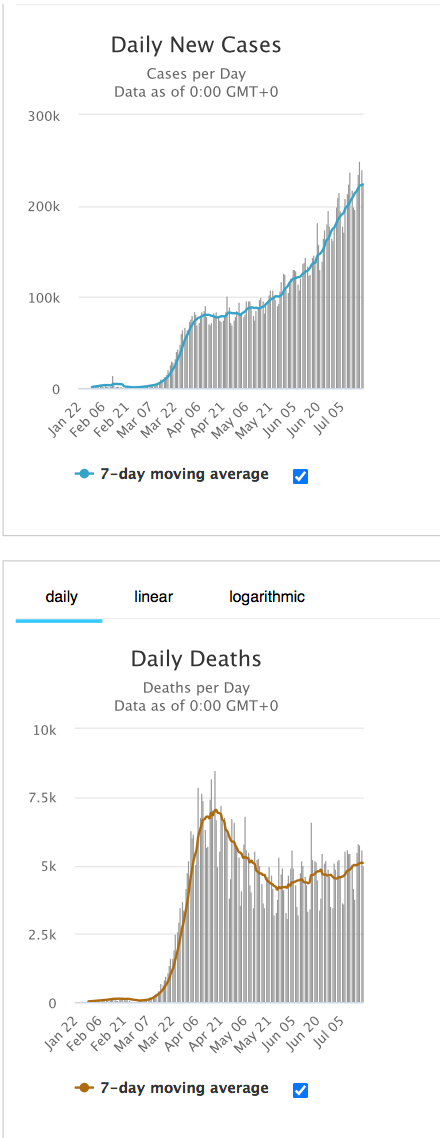Switch to the logarithmic tab
Screen dimensions: 440x1138
click(x=266, y=597)
